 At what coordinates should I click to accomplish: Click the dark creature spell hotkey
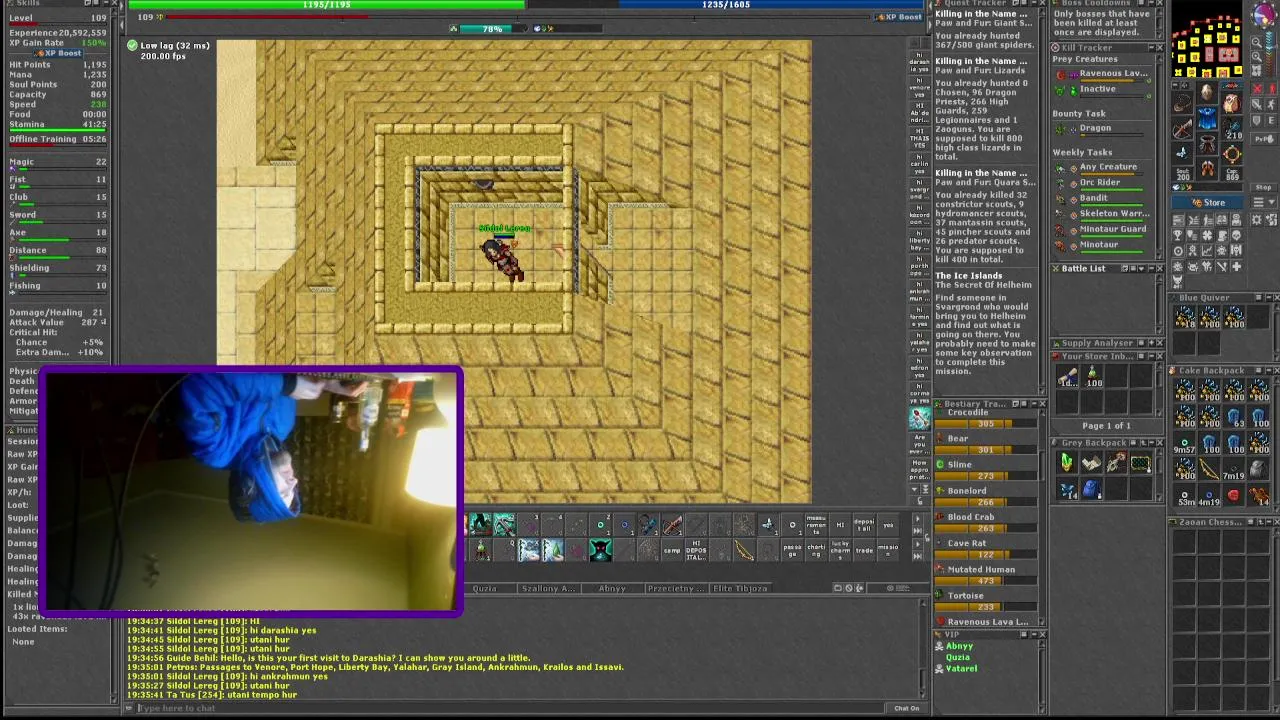click(x=601, y=550)
